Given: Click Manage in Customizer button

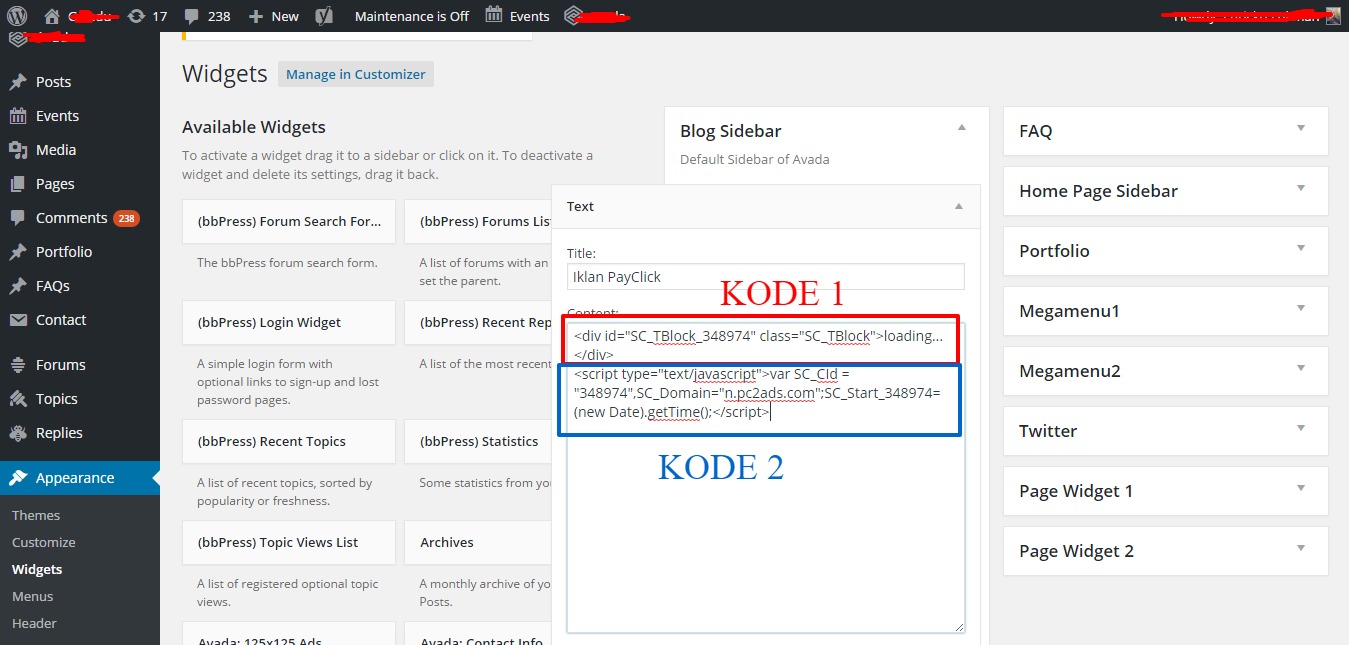Looking at the screenshot, I should click(356, 74).
